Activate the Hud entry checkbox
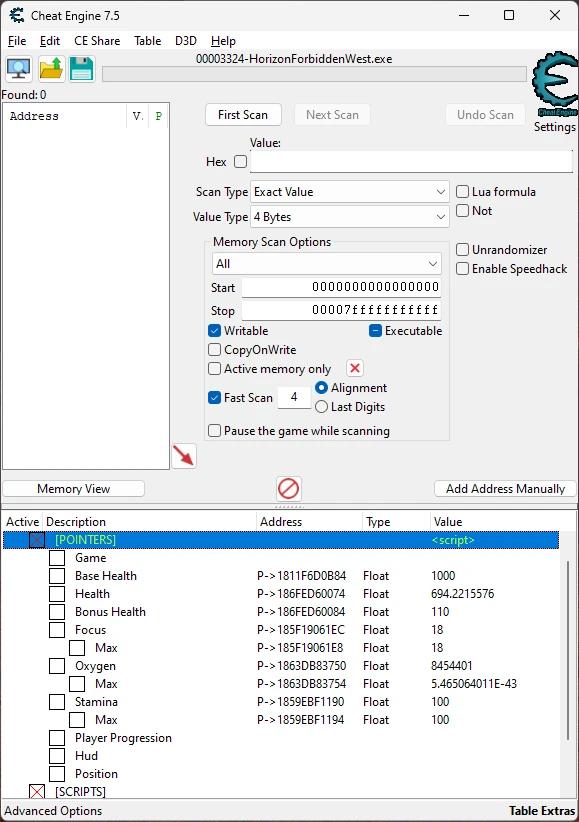 pos(57,755)
